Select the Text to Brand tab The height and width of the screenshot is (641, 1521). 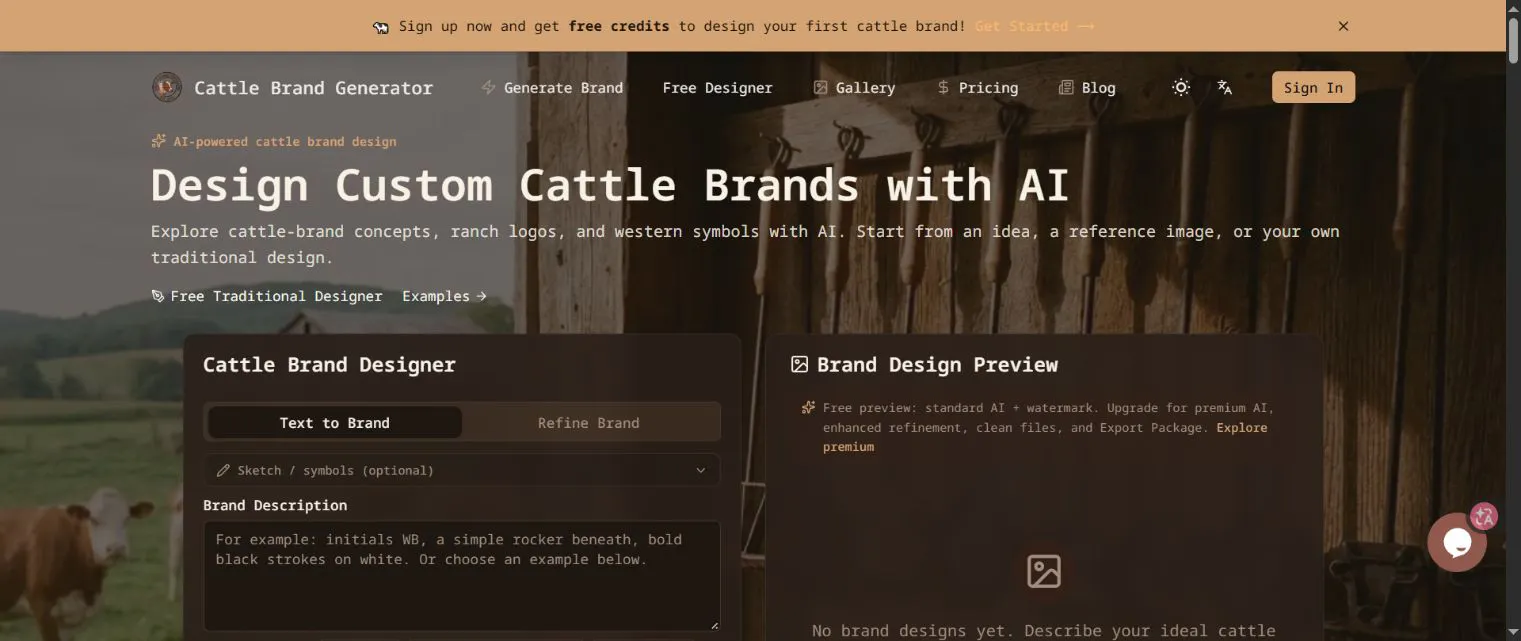tap(334, 423)
